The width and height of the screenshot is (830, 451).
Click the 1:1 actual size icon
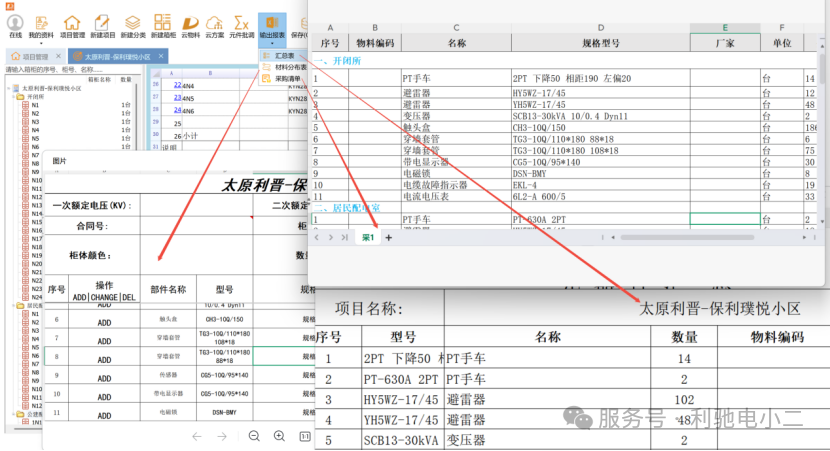[x=305, y=436]
